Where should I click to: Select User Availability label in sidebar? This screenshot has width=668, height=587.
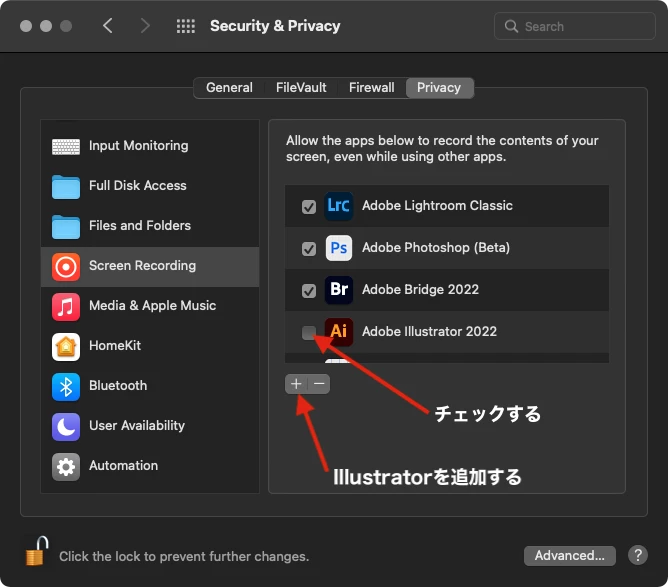(137, 426)
